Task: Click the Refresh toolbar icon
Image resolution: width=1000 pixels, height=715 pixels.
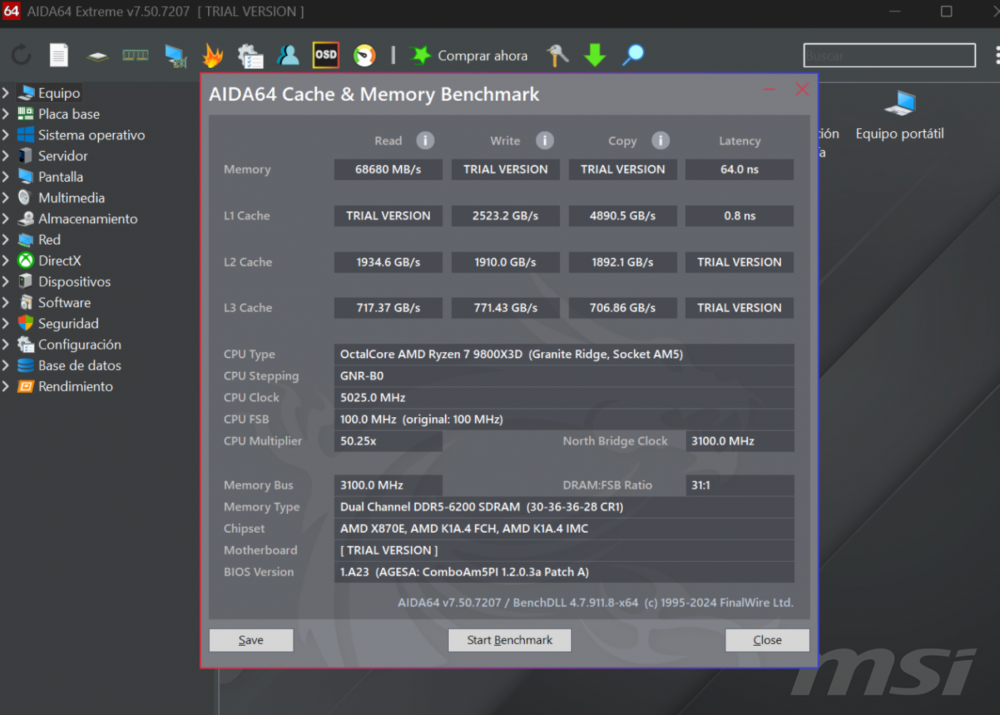Action: pos(21,56)
